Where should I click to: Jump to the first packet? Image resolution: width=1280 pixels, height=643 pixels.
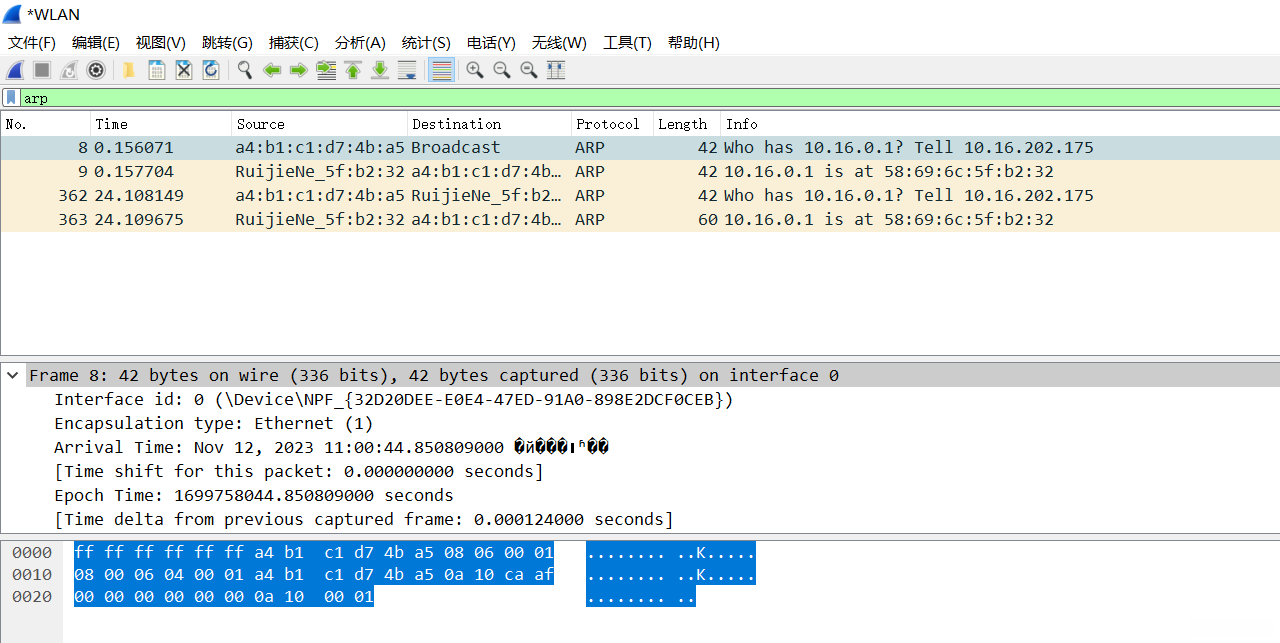353,70
